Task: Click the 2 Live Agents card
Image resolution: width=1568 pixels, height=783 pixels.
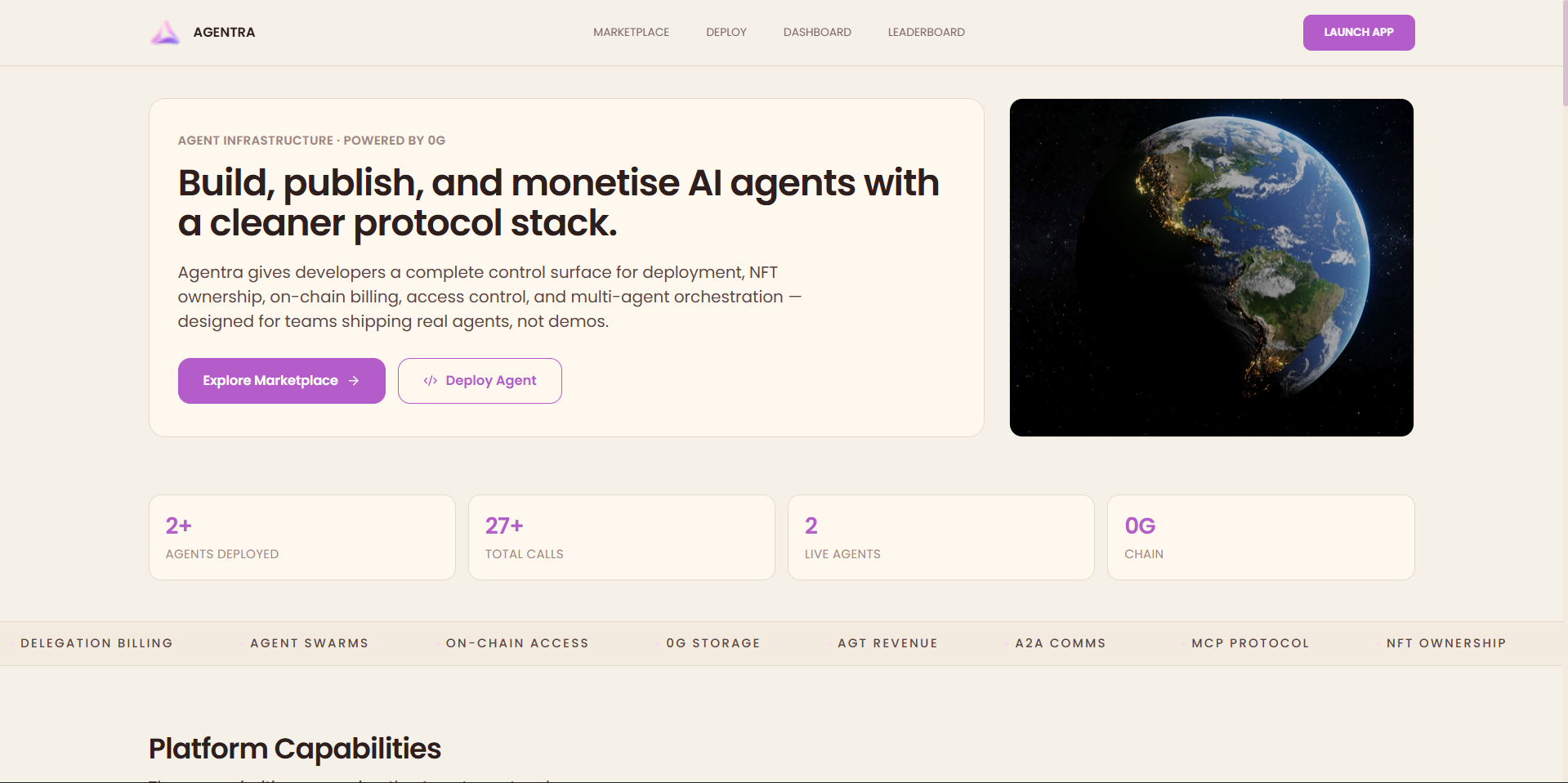Action: (x=941, y=538)
